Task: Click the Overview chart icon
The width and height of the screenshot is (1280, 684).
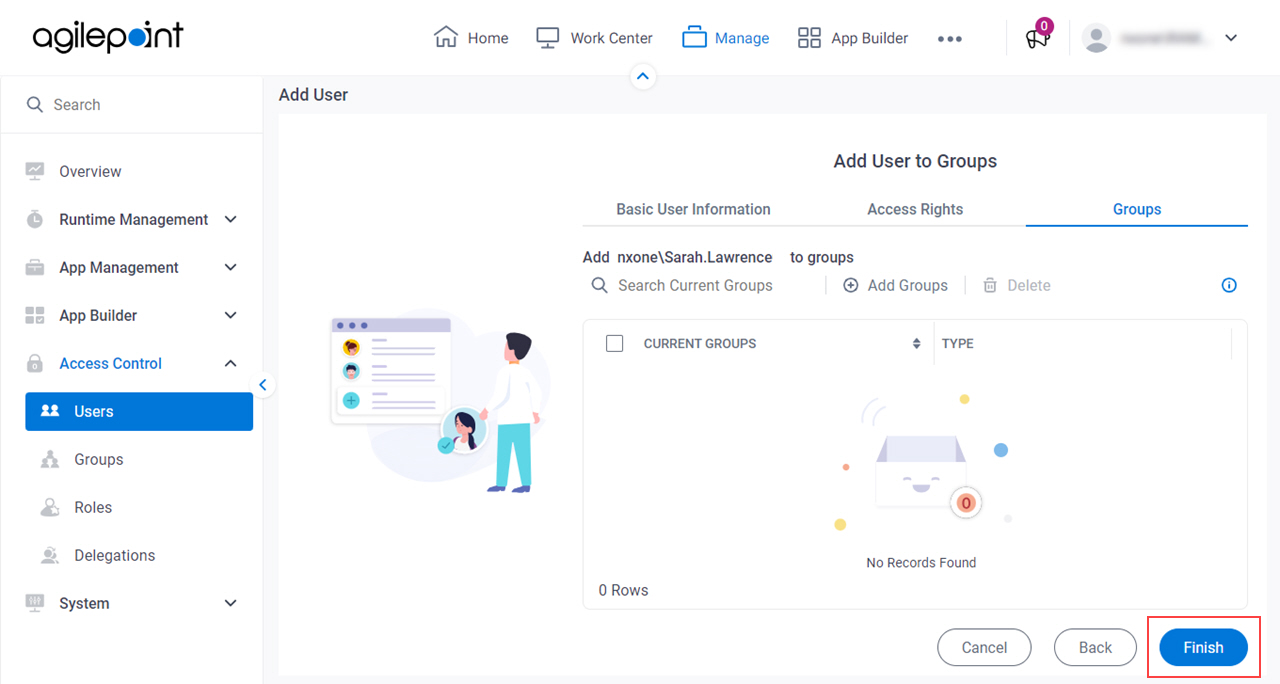Action: pyautogui.click(x=35, y=171)
